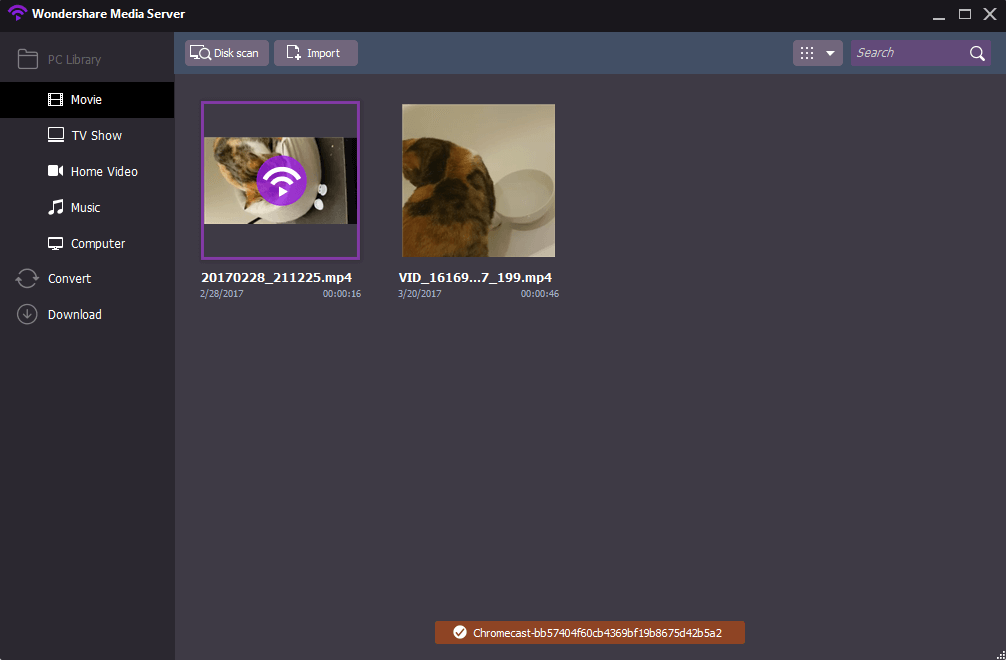Click the Chromecast connected checkmark icon
The image size is (1006, 660).
point(459,632)
